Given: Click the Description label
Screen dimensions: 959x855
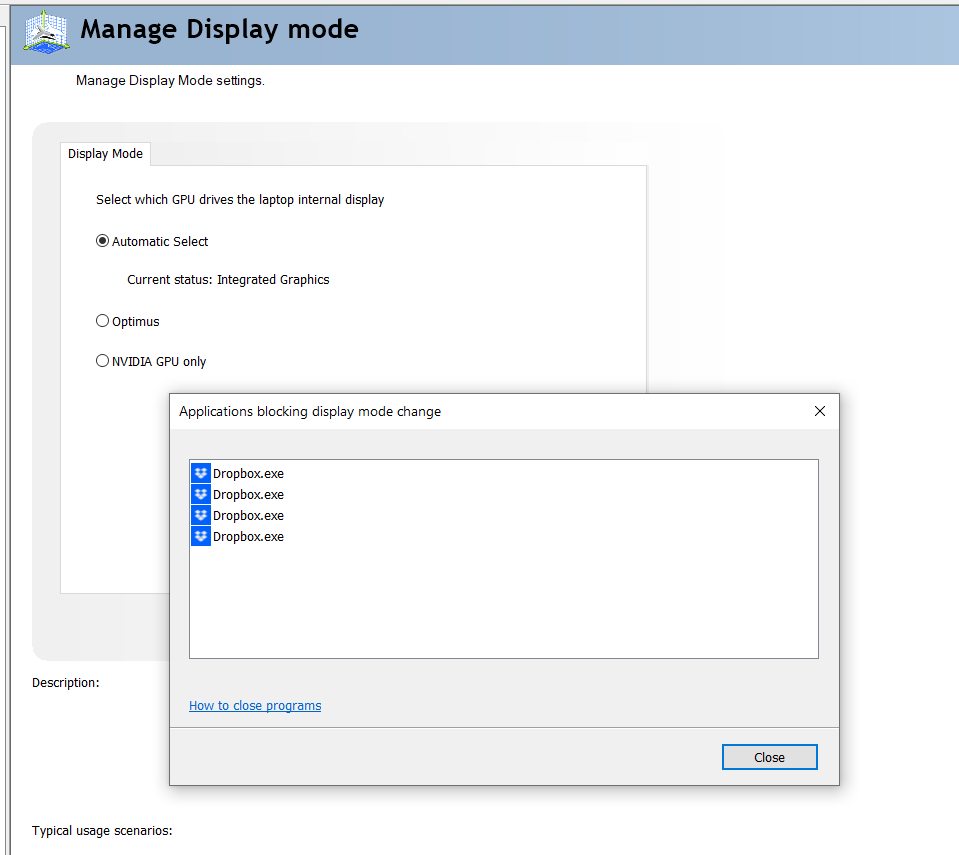Looking at the screenshot, I should point(66,682).
